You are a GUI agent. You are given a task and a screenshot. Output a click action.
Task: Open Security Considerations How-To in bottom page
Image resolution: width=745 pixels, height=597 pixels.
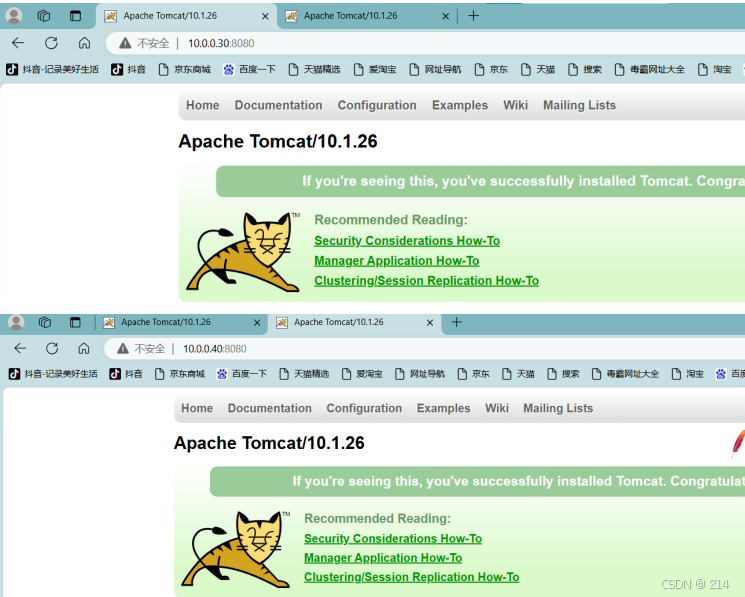click(x=393, y=539)
